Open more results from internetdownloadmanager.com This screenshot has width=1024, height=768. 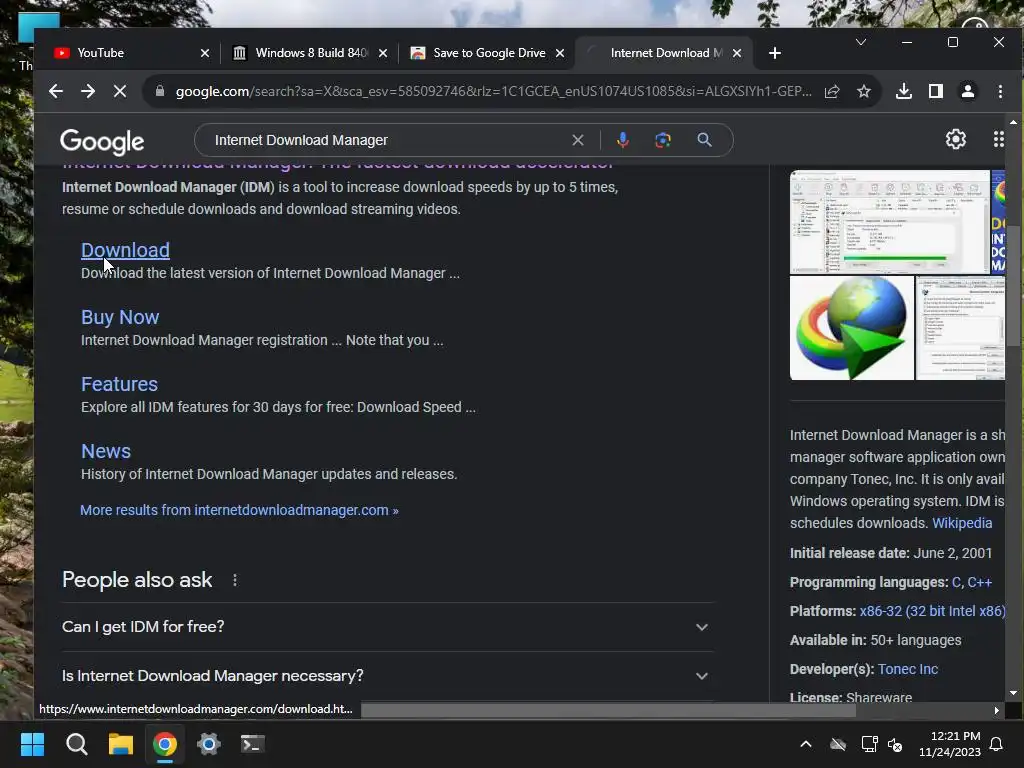point(239,510)
